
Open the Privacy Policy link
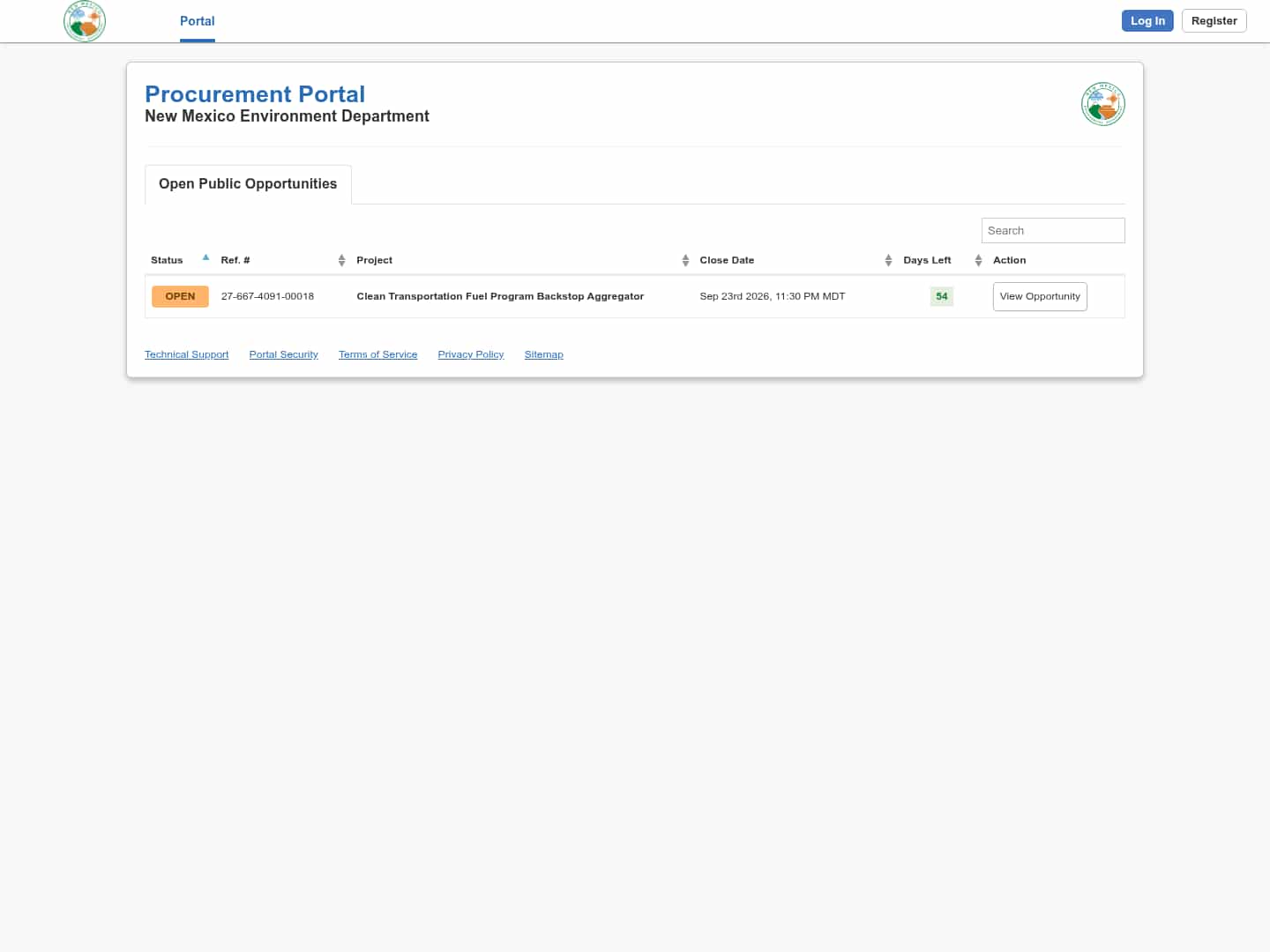pyautogui.click(x=471, y=354)
